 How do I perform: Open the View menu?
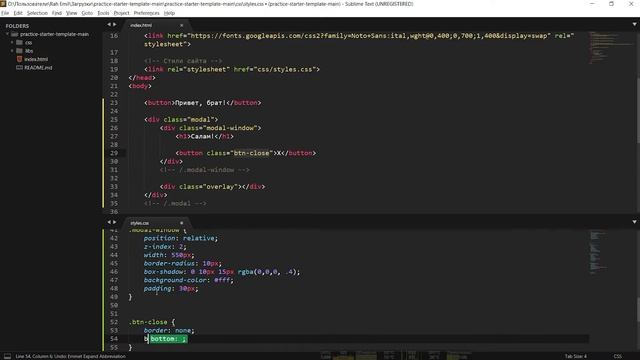[x=71, y=13]
